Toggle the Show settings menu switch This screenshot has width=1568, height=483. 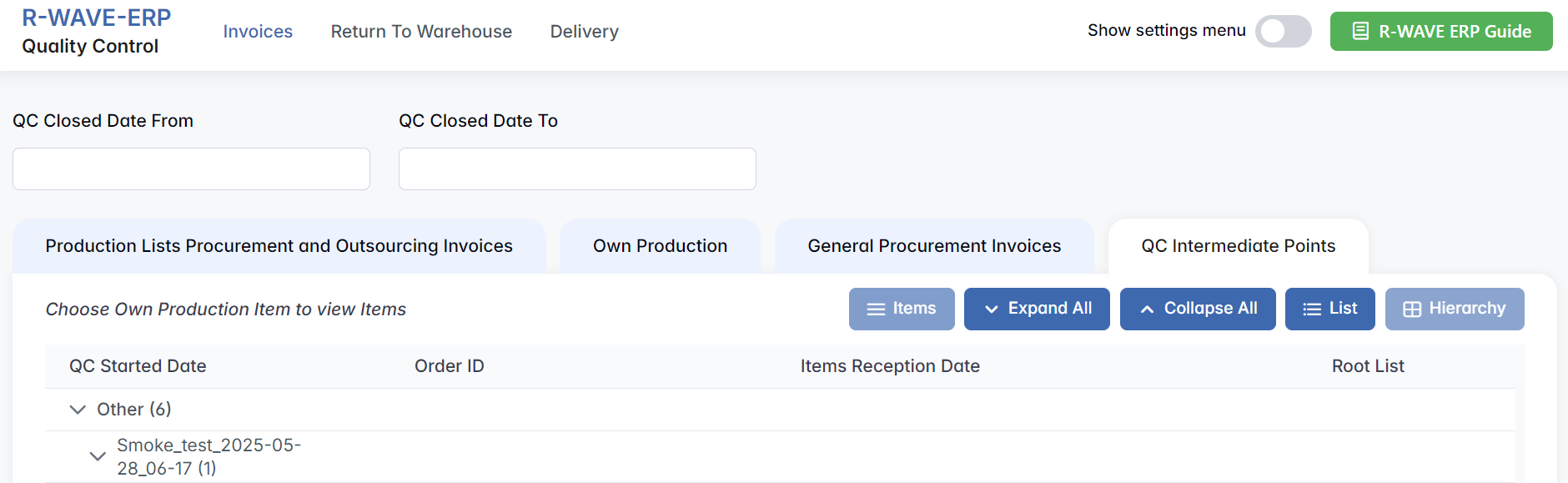pos(1283,32)
